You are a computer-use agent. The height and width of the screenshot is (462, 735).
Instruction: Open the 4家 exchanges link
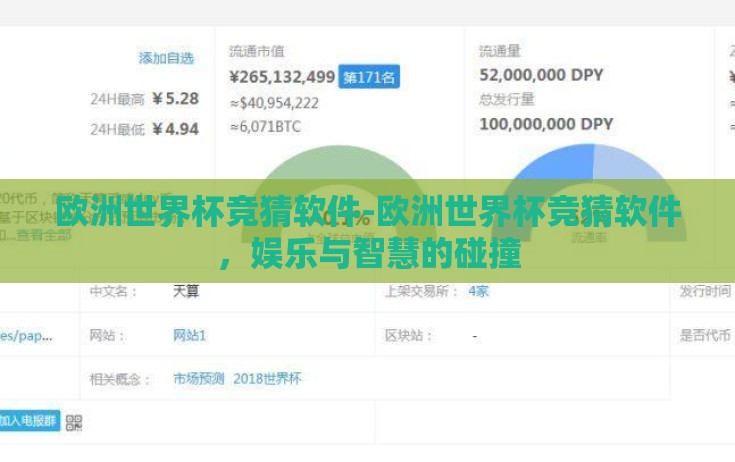479,291
